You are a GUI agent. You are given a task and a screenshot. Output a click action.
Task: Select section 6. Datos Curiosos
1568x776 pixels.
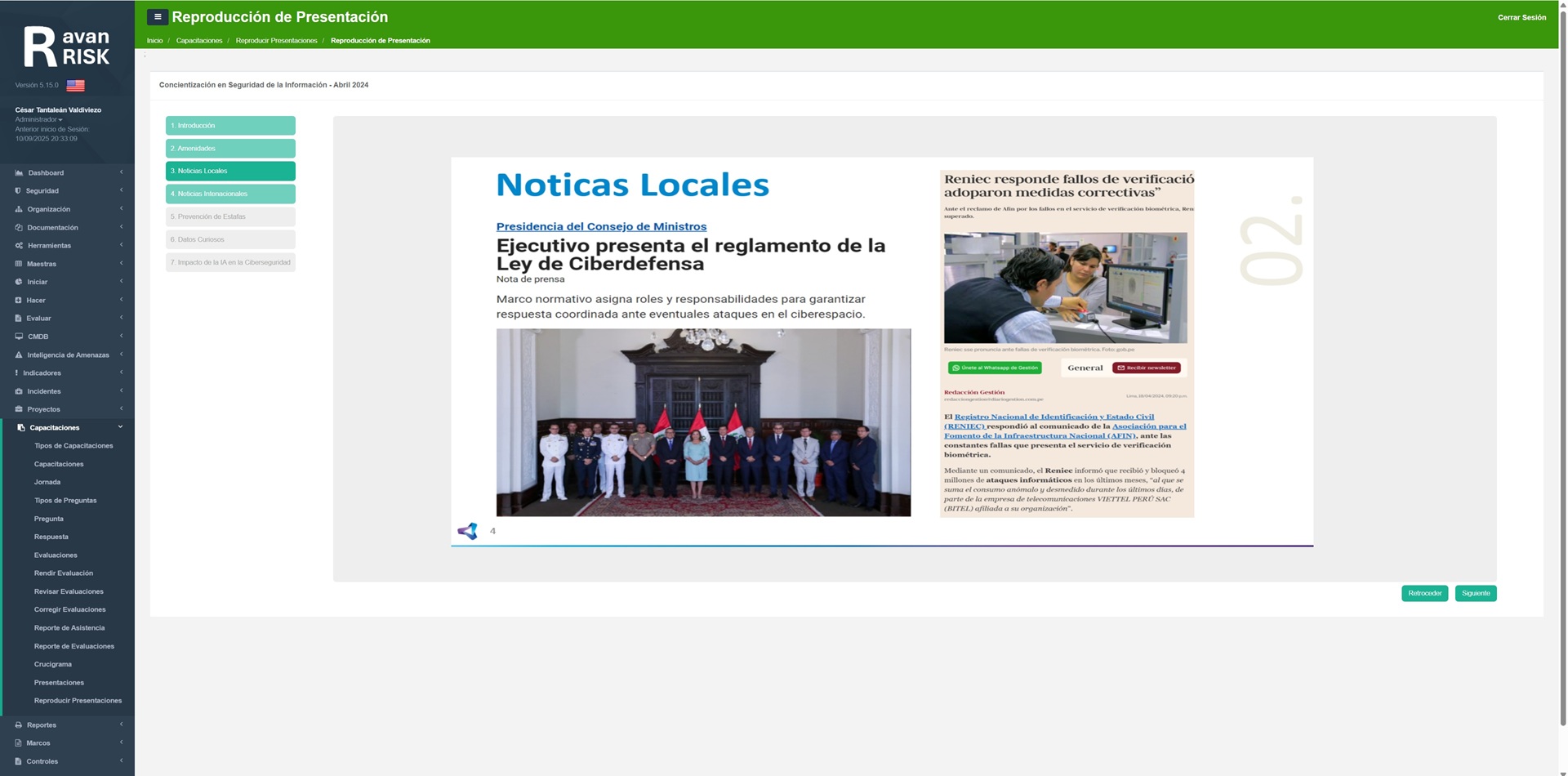tap(230, 240)
